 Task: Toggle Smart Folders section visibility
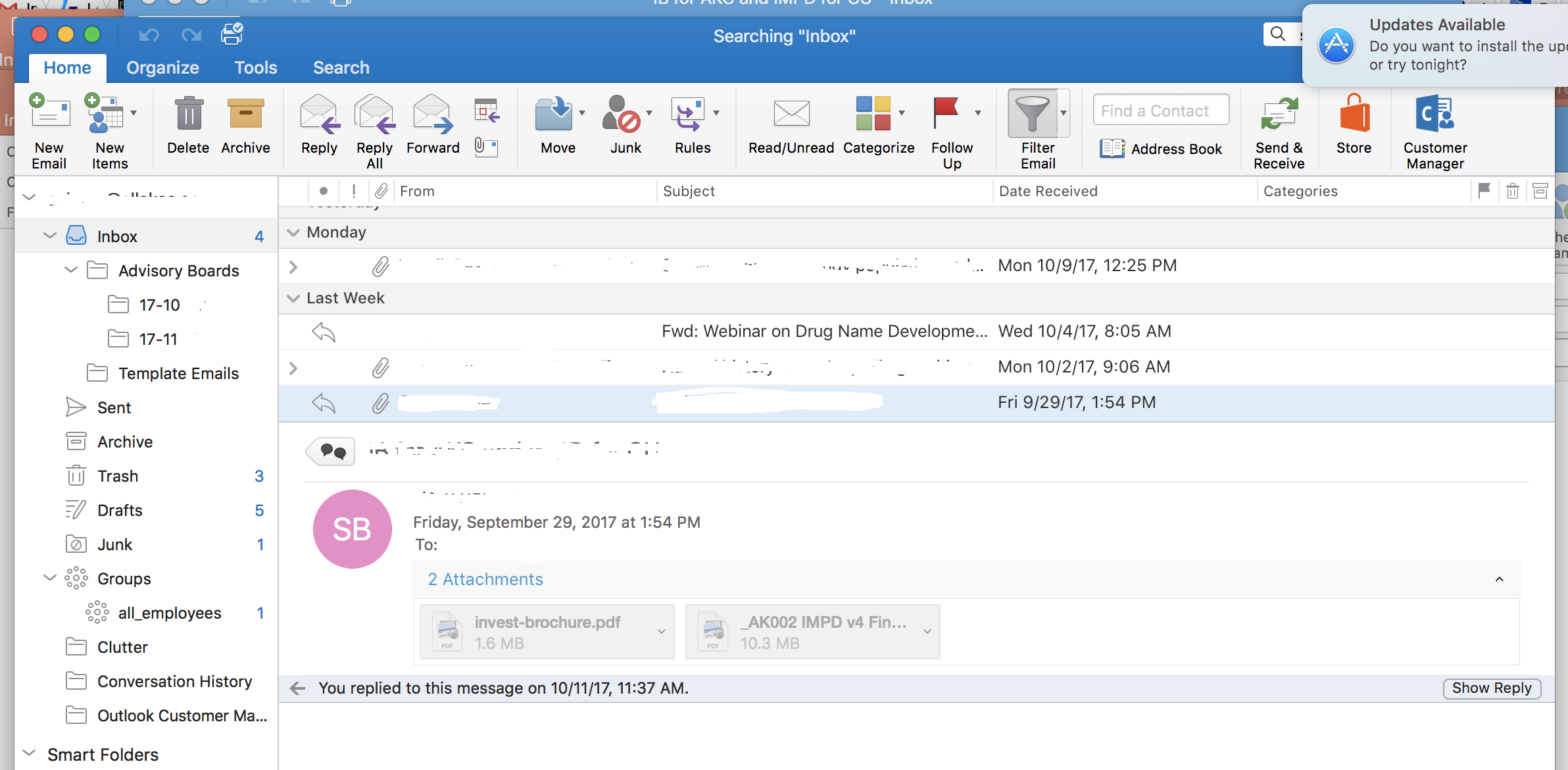(30, 754)
